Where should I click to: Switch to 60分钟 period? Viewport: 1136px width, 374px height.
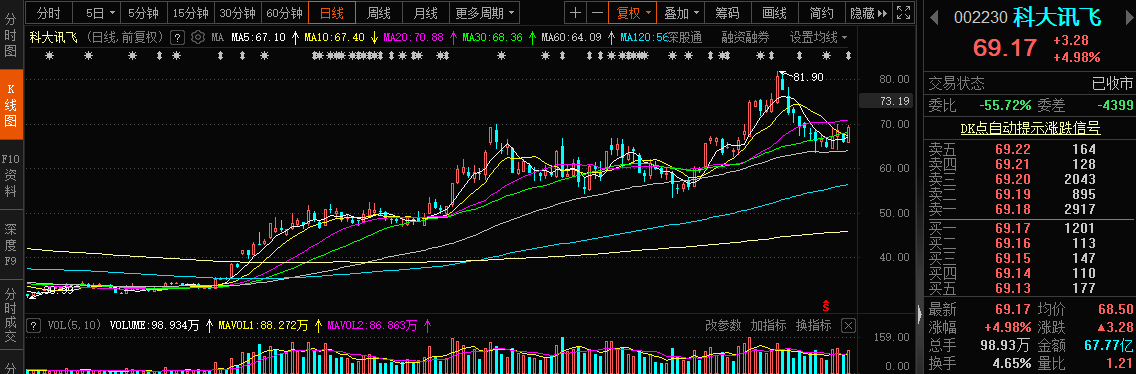pyautogui.click(x=284, y=12)
